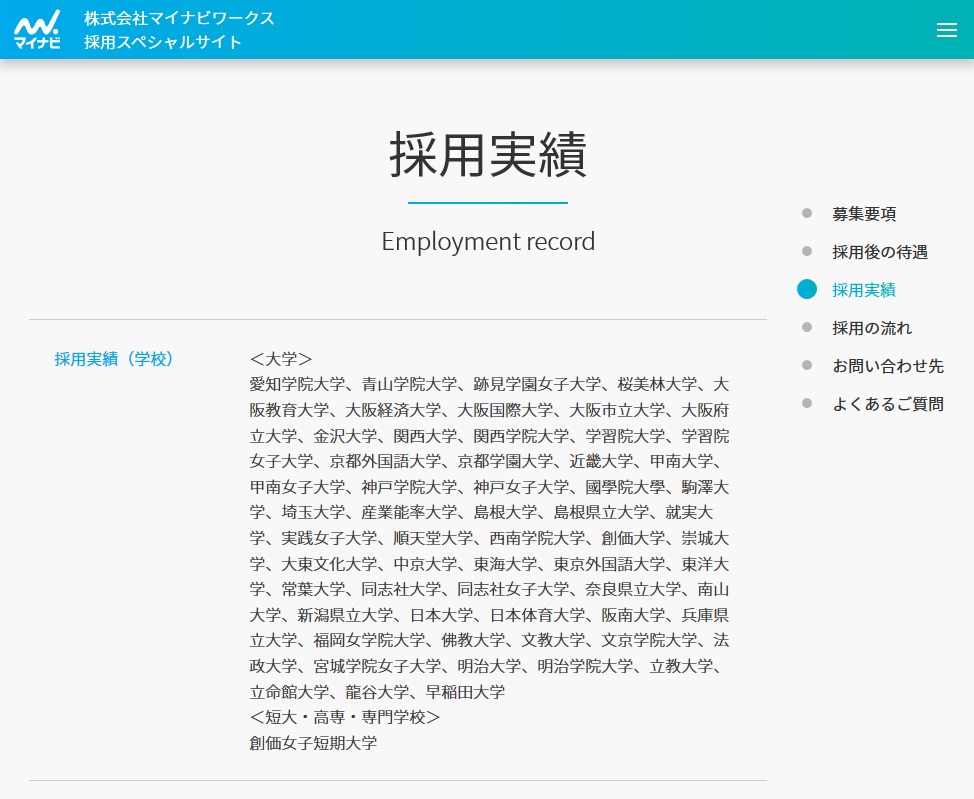Click the 採用実績 page heading
Screen dimensions: 974x799
pos(488,154)
